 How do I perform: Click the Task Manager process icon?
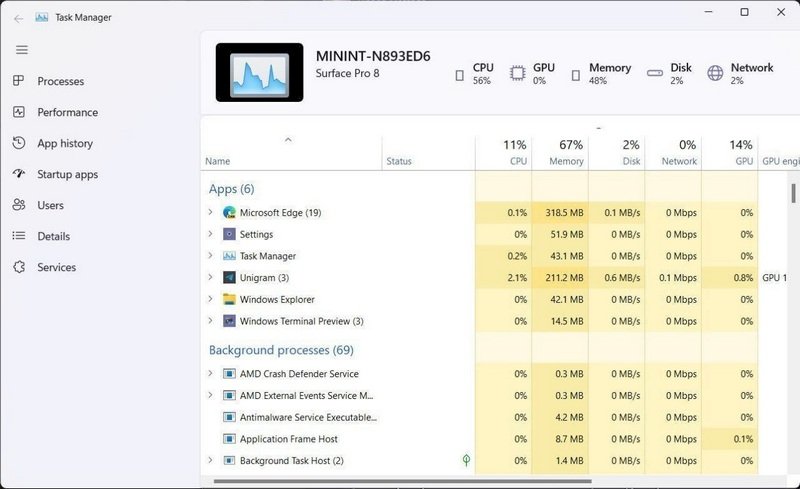point(229,256)
